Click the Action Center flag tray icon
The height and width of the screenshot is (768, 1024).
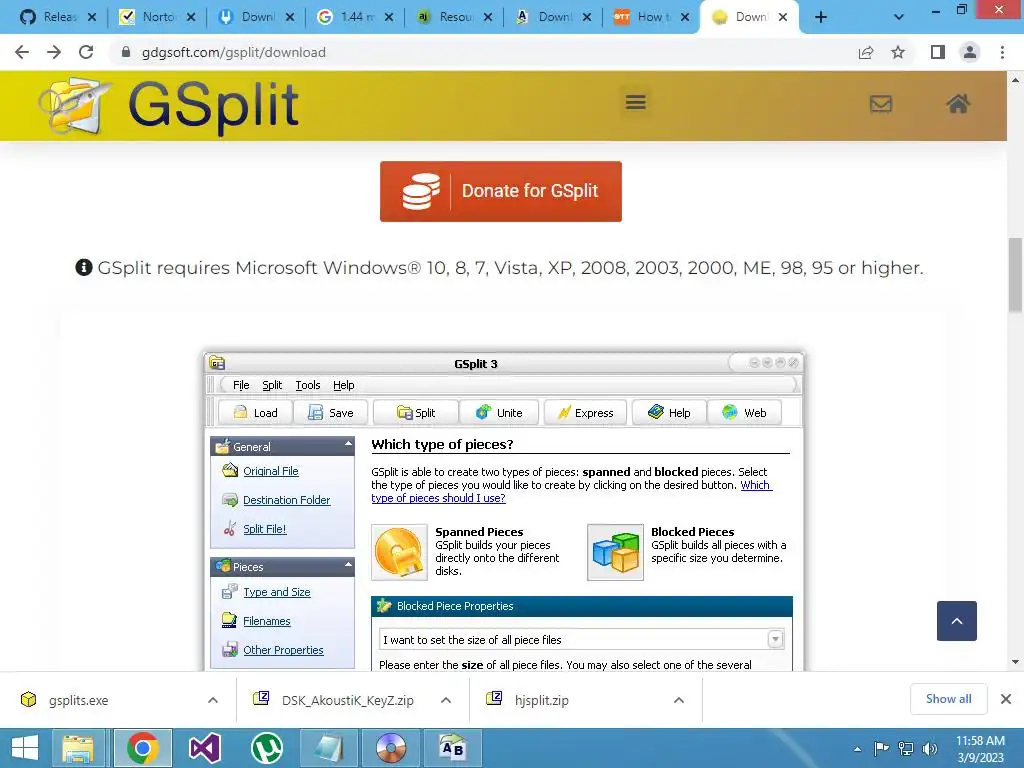tap(881, 748)
